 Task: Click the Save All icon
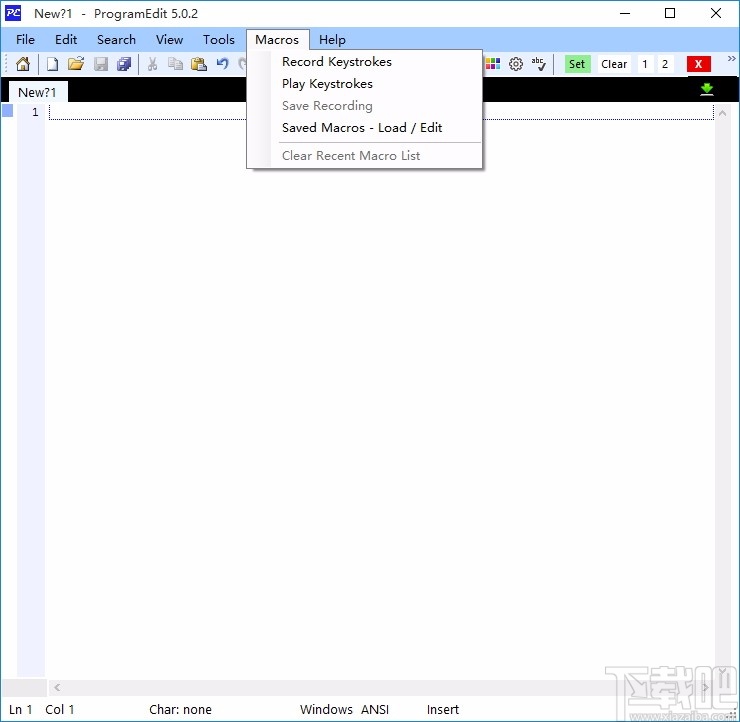click(x=124, y=64)
